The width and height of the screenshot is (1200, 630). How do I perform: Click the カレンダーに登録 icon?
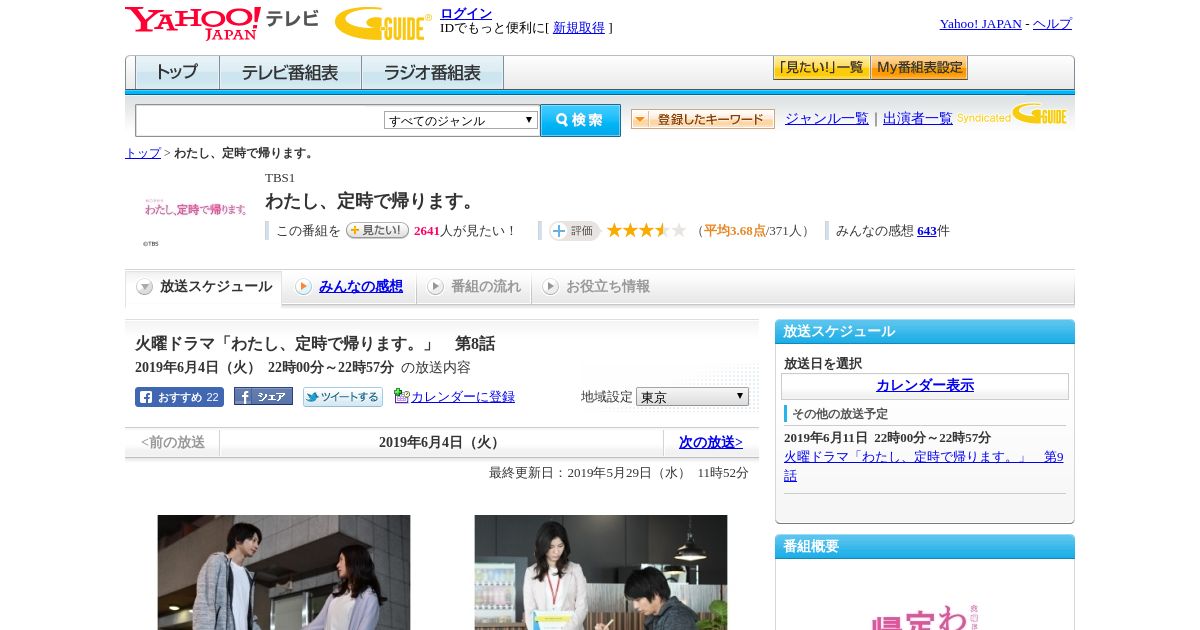401,396
